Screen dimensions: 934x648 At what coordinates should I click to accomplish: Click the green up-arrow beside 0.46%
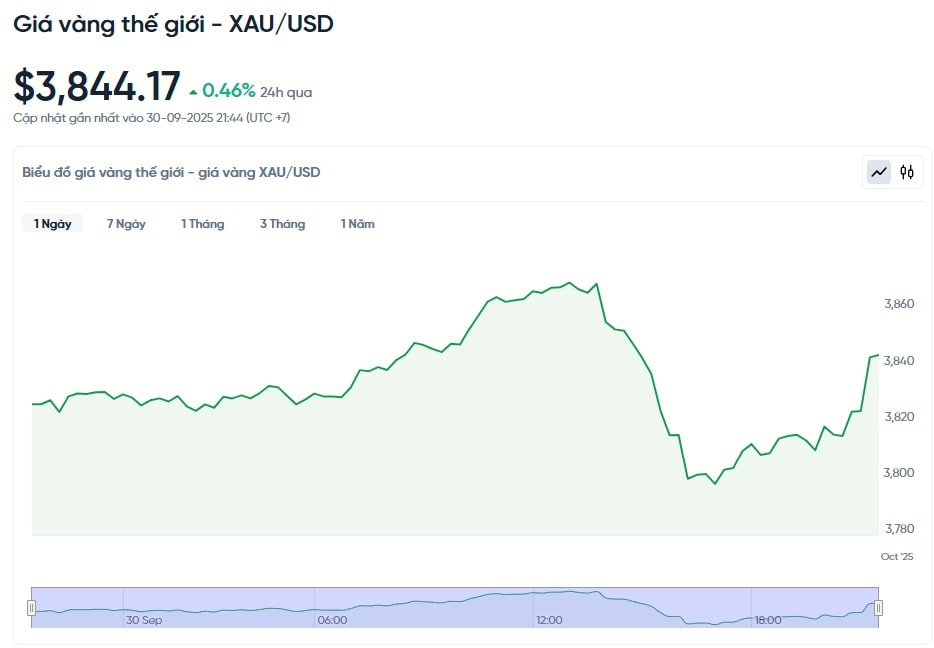tap(193, 92)
